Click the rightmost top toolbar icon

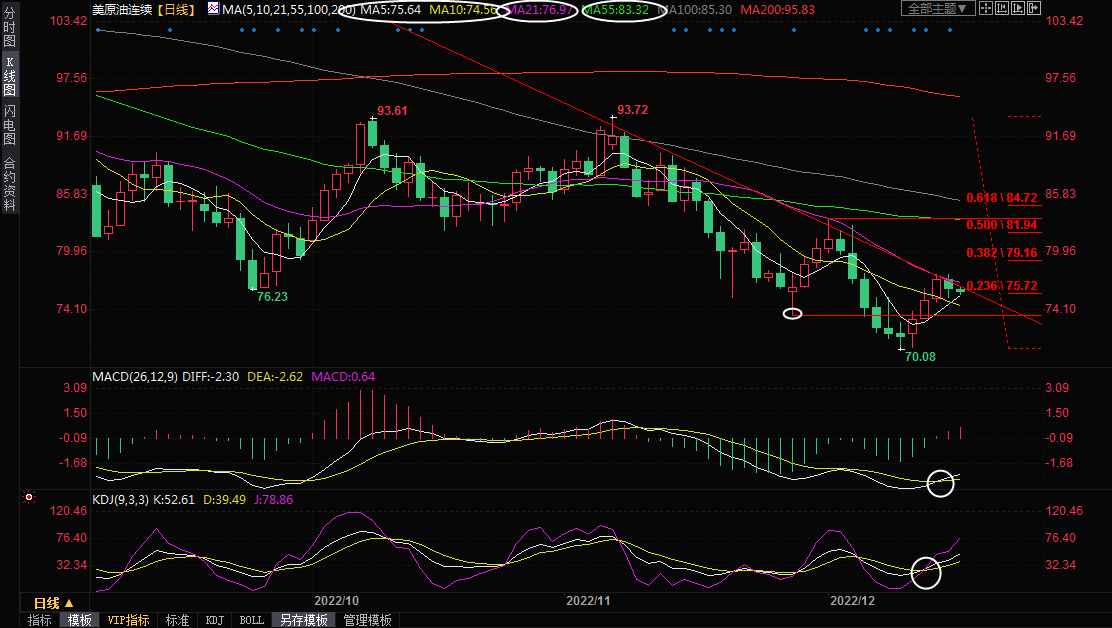[1037, 9]
